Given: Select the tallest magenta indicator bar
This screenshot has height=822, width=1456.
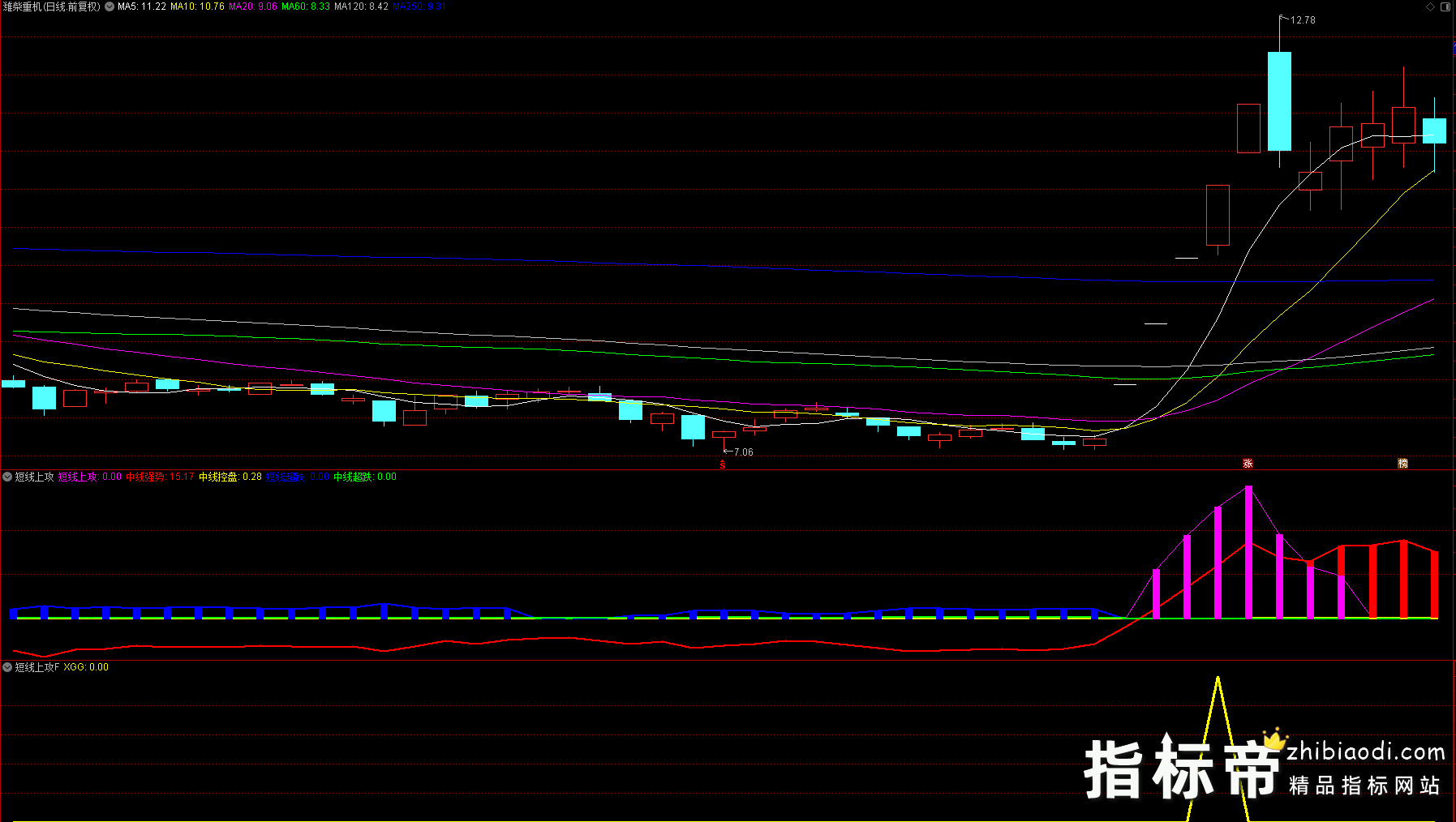Looking at the screenshot, I should coord(1248,551).
